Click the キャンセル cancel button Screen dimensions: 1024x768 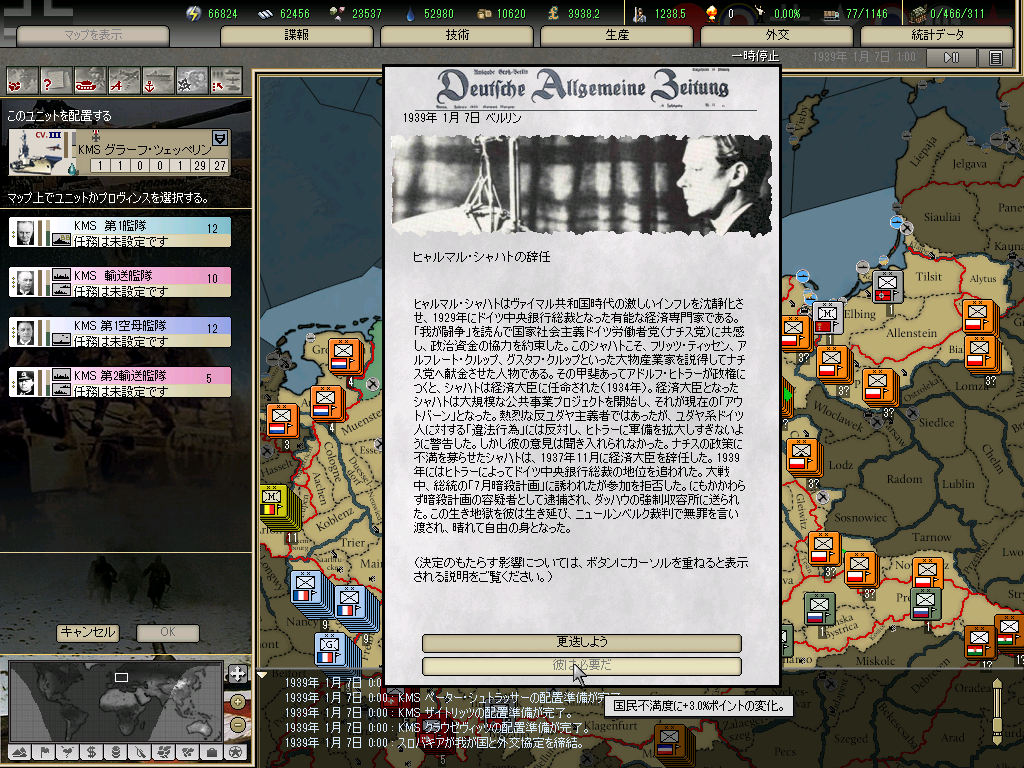click(x=88, y=632)
